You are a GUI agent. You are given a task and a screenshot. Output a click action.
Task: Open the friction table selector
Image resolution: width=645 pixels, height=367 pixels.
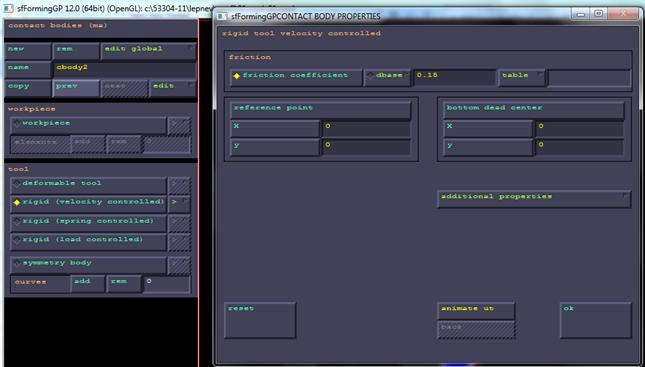(522, 77)
